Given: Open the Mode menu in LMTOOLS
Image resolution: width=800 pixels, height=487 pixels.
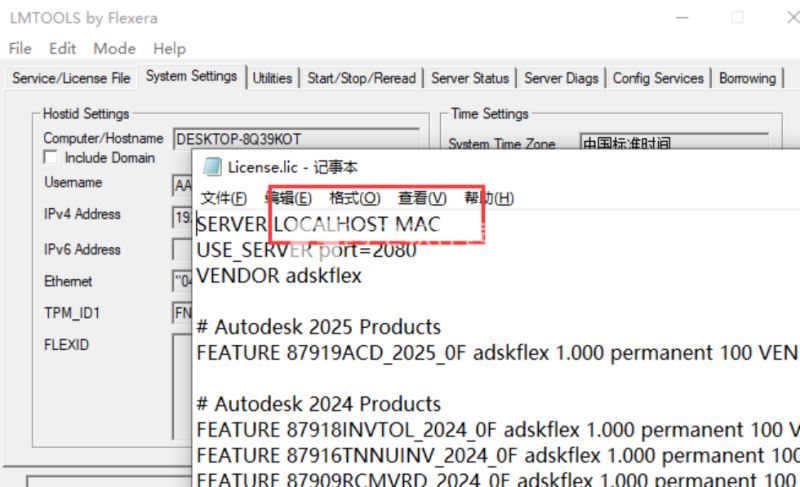Looking at the screenshot, I should coord(114,48).
